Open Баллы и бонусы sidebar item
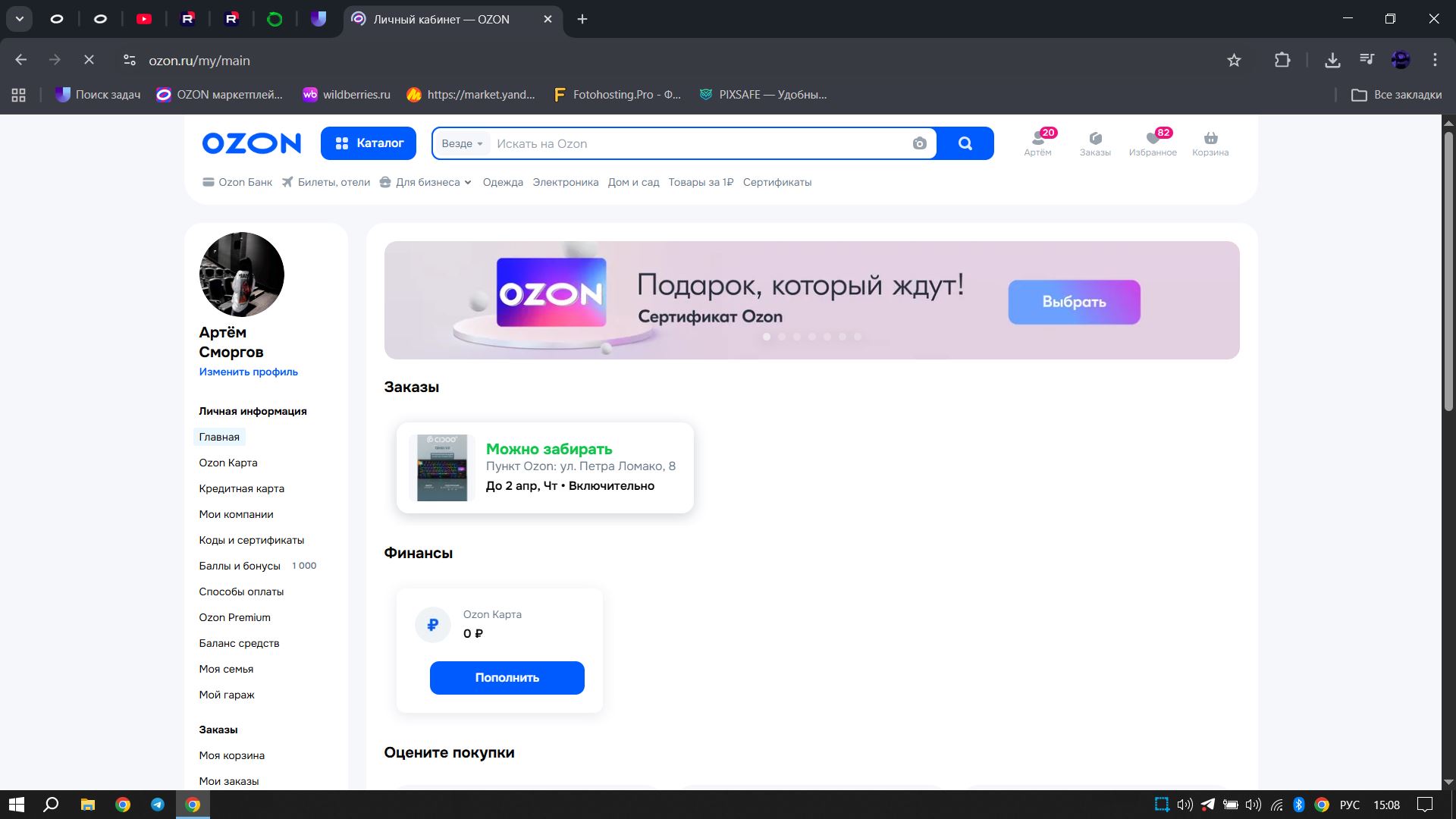The height and width of the screenshot is (819, 1456). [240, 566]
